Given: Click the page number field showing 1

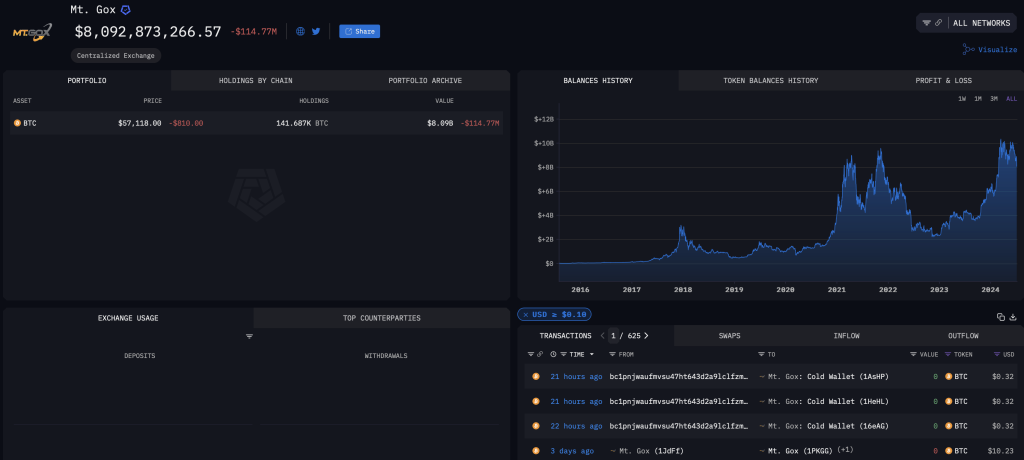Looking at the screenshot, I should tap(613, 336).
